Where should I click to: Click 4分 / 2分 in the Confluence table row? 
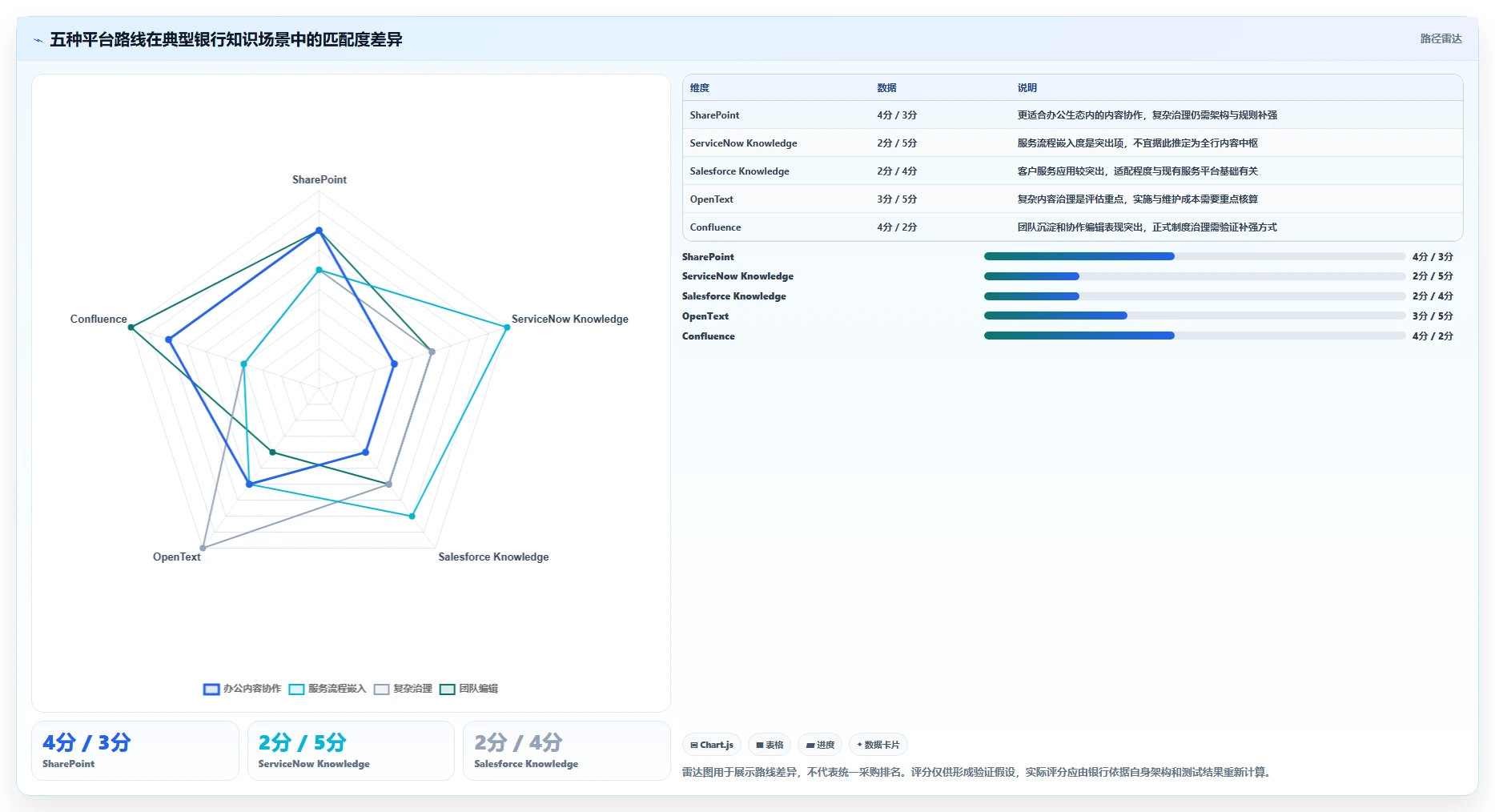pos(897,227)
